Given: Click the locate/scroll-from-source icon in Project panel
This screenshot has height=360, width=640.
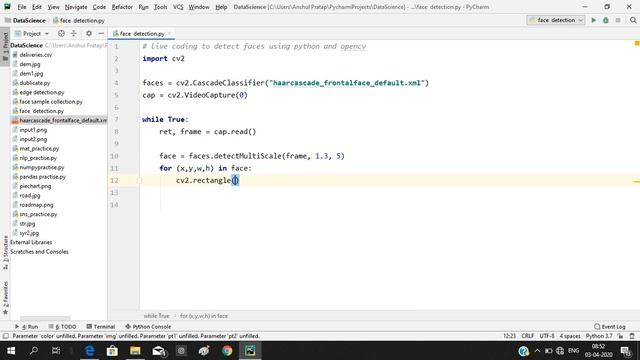Looking at the screenshot, I should [x=61, y=33].
